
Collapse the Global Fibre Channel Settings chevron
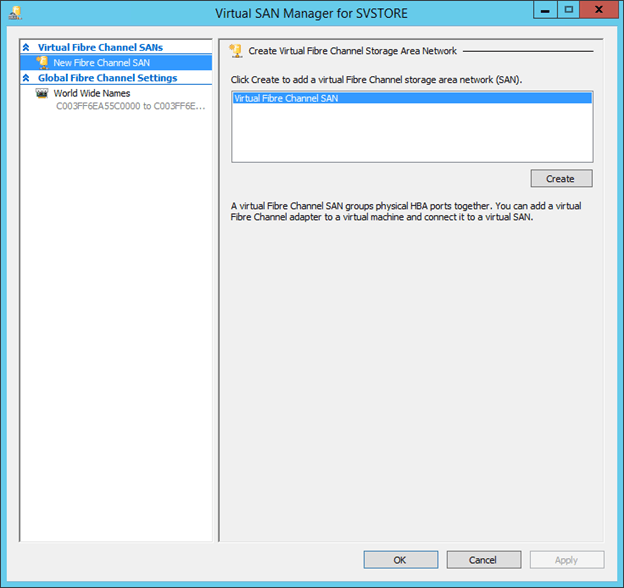[x=26, y=78]
